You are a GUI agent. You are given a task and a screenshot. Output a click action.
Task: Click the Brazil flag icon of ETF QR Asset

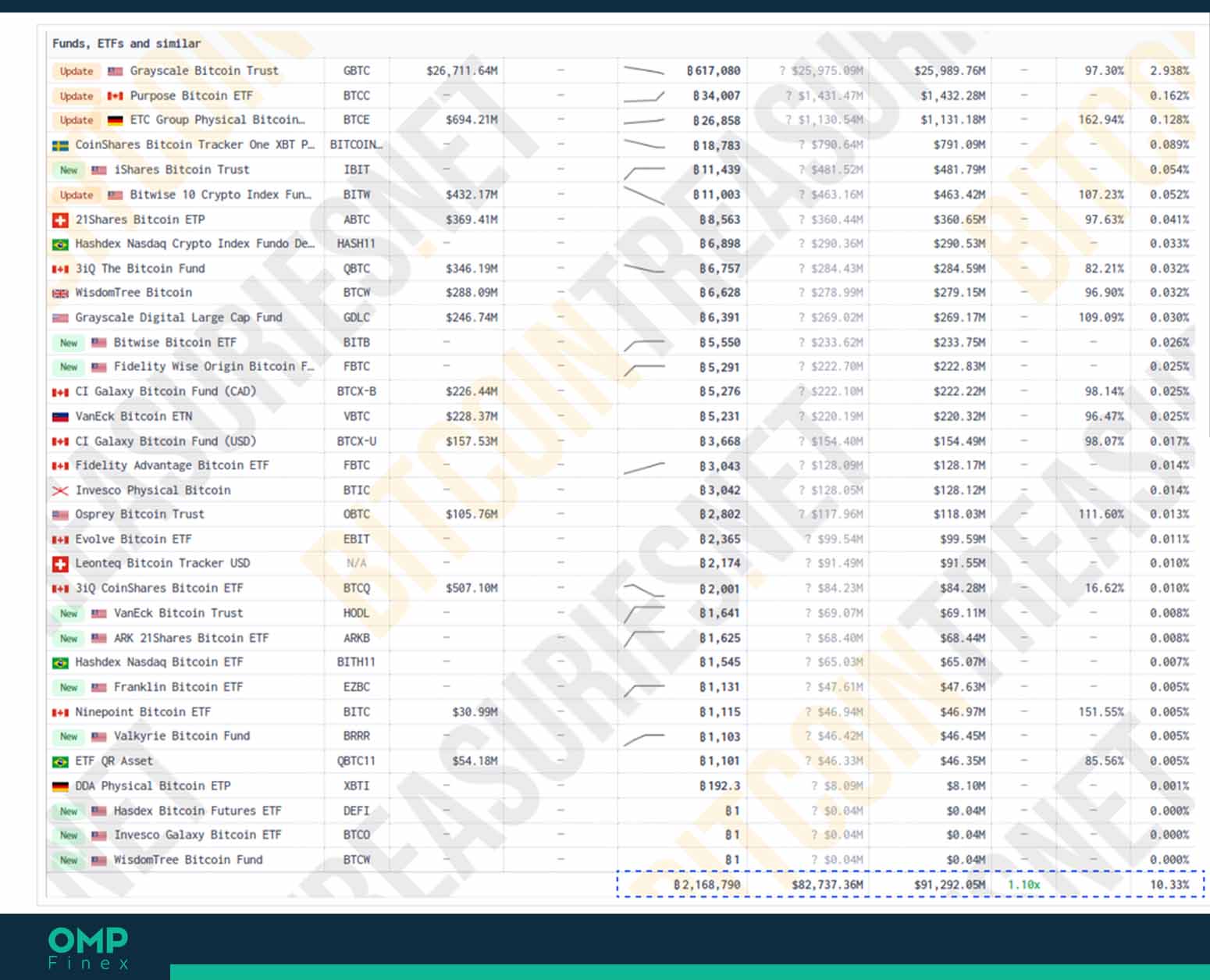[60, 761]
